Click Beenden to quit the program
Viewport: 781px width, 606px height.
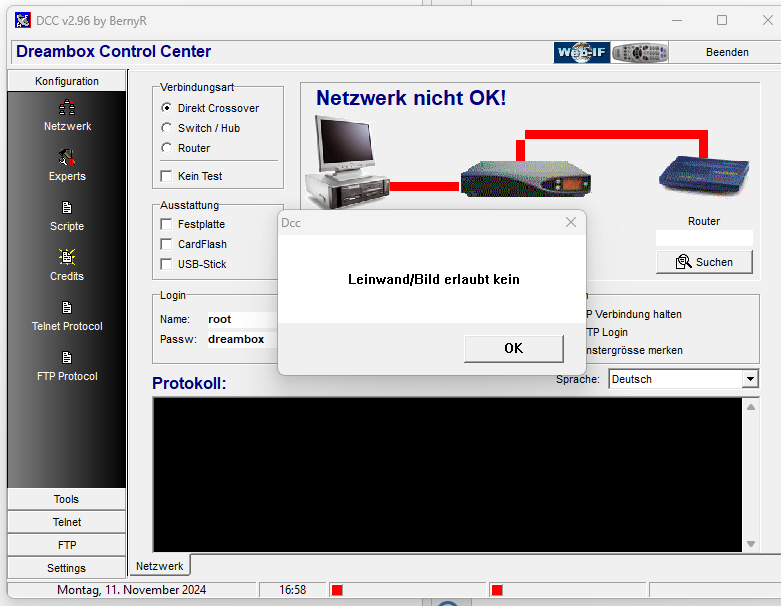tap(727, 52)
